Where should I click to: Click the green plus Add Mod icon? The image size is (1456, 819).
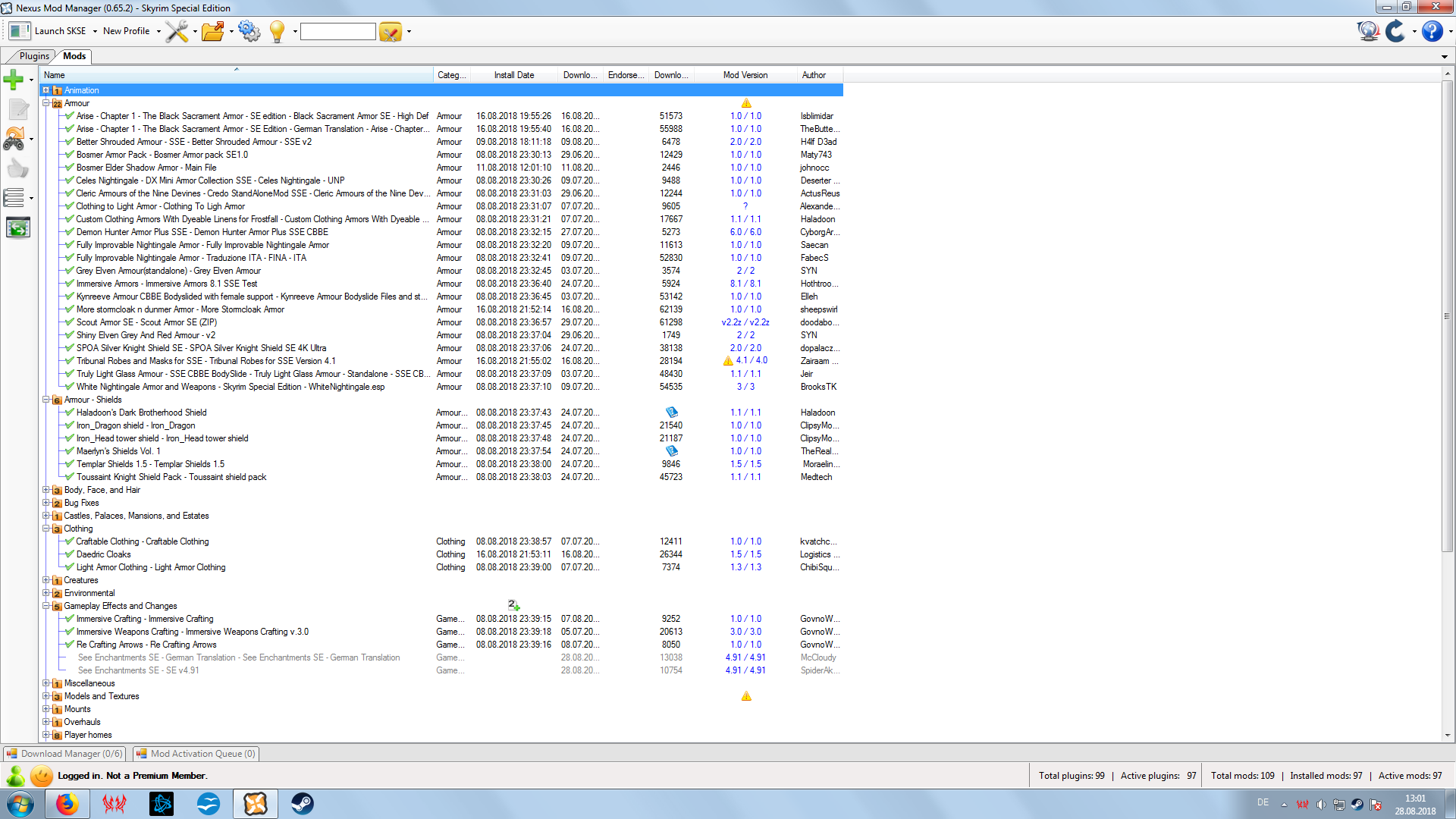(14, 79)
